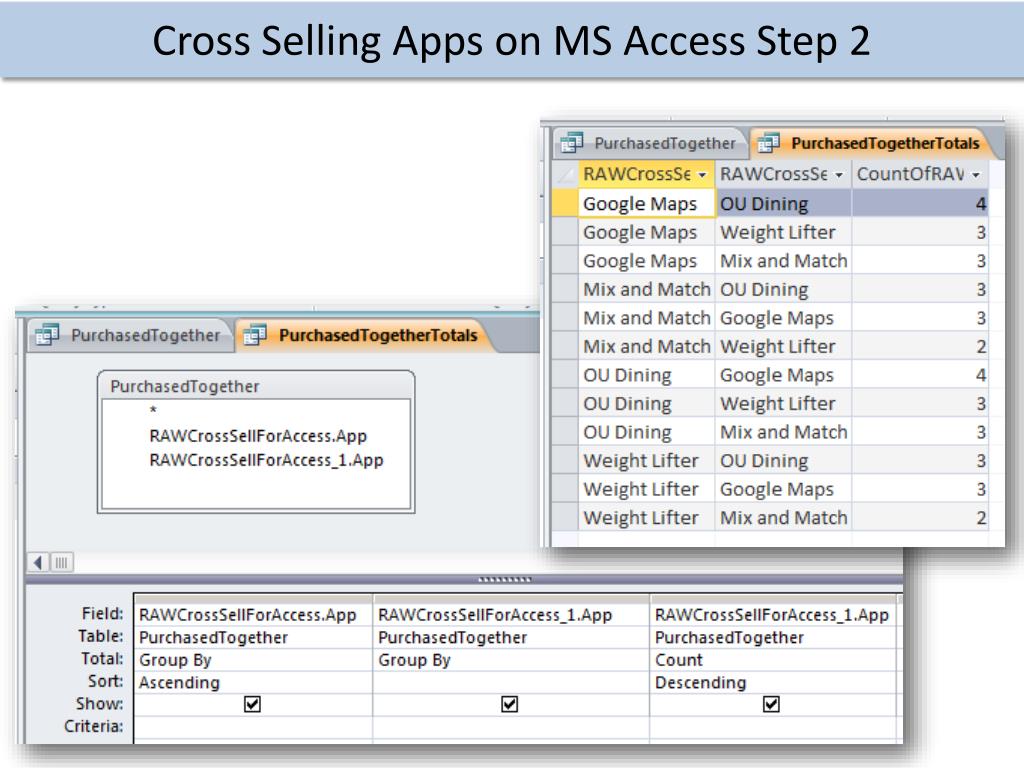This screenshot has width=1024, height=768.
Task: Open Sort cell showing Descending
Action: pos(775,682)
